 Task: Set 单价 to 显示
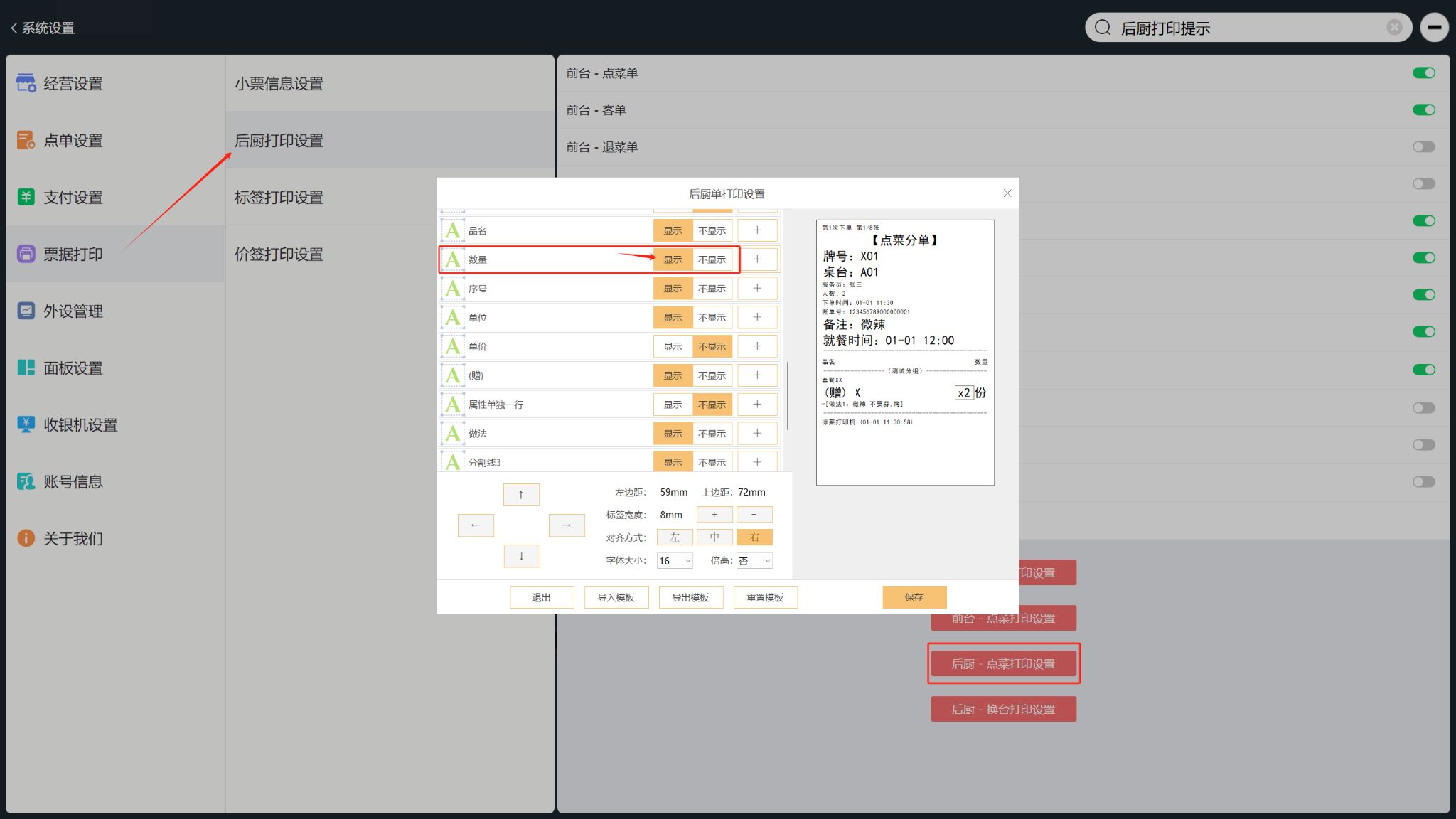click(x=673, y=346)
